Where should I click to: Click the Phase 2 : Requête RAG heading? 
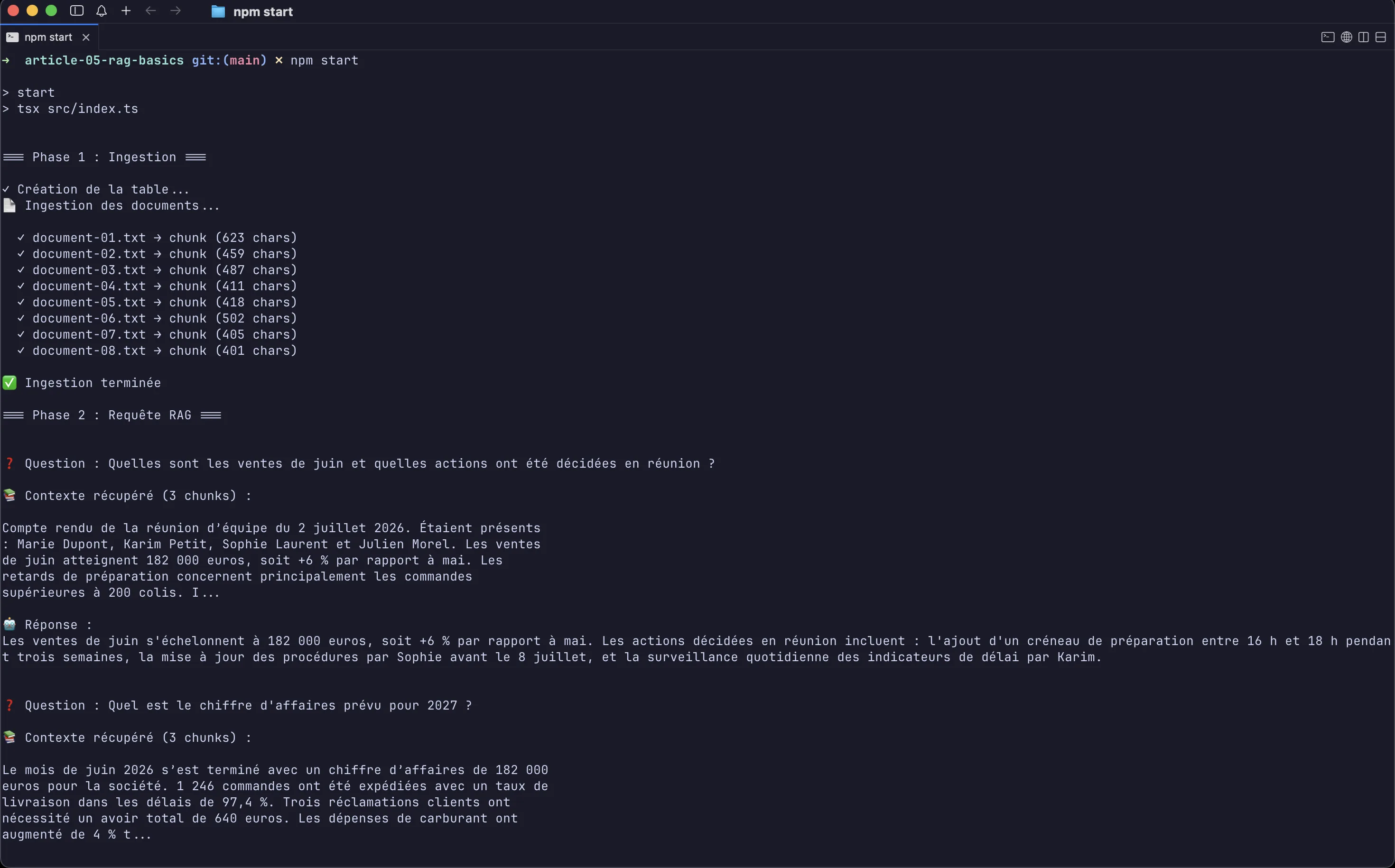112,415
